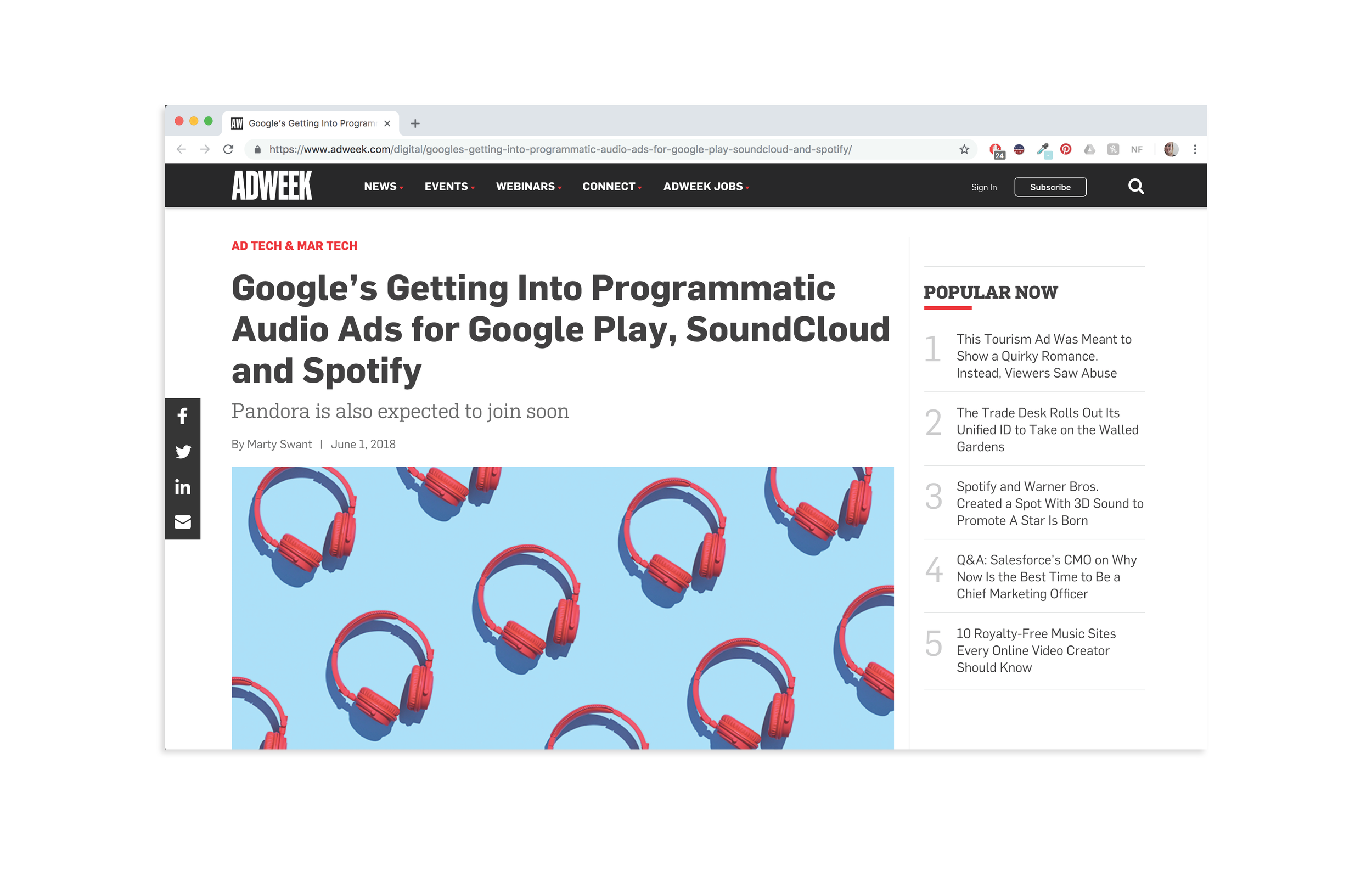This screenshot has width=1372, height=888.
Task: Open author Marty Swant's page
Action: (x=279, y=444)
